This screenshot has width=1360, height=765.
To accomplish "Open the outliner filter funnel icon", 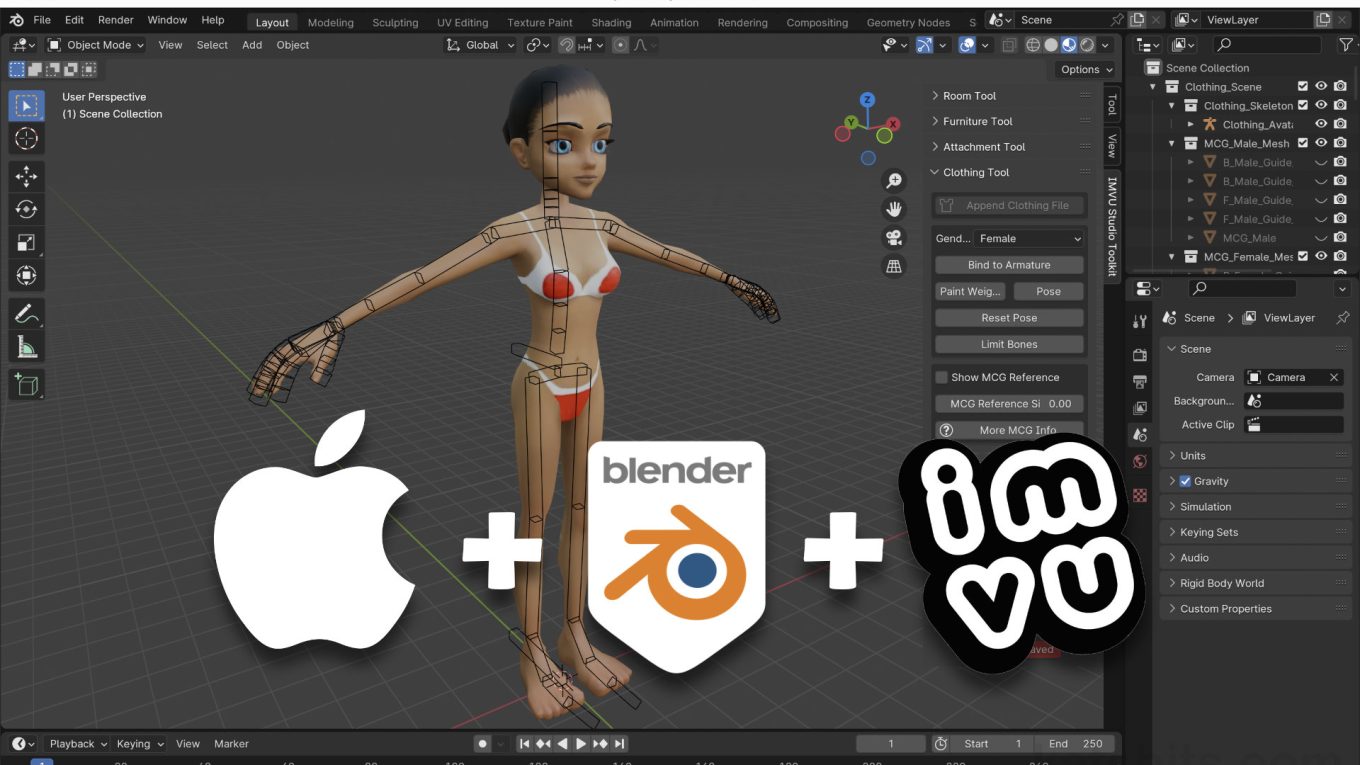I will coord(1345,45).
